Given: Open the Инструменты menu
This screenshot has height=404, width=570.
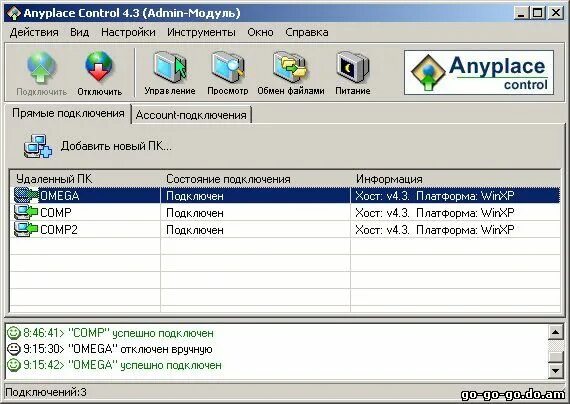Looking at the screenshot, I should [x=201, y=32].
